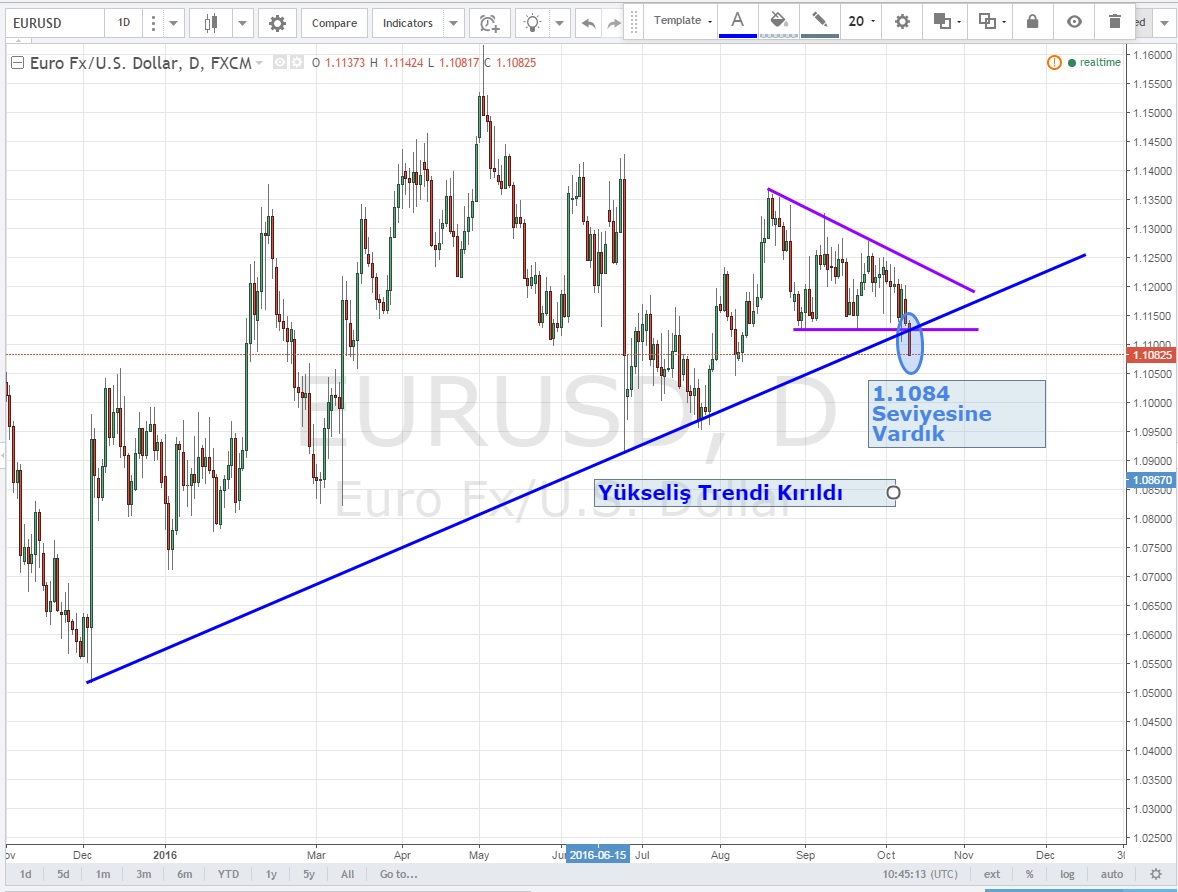Delete selected drawing with trash icon
This screenshot has height=892, width=1178.
pos(1115,21)
